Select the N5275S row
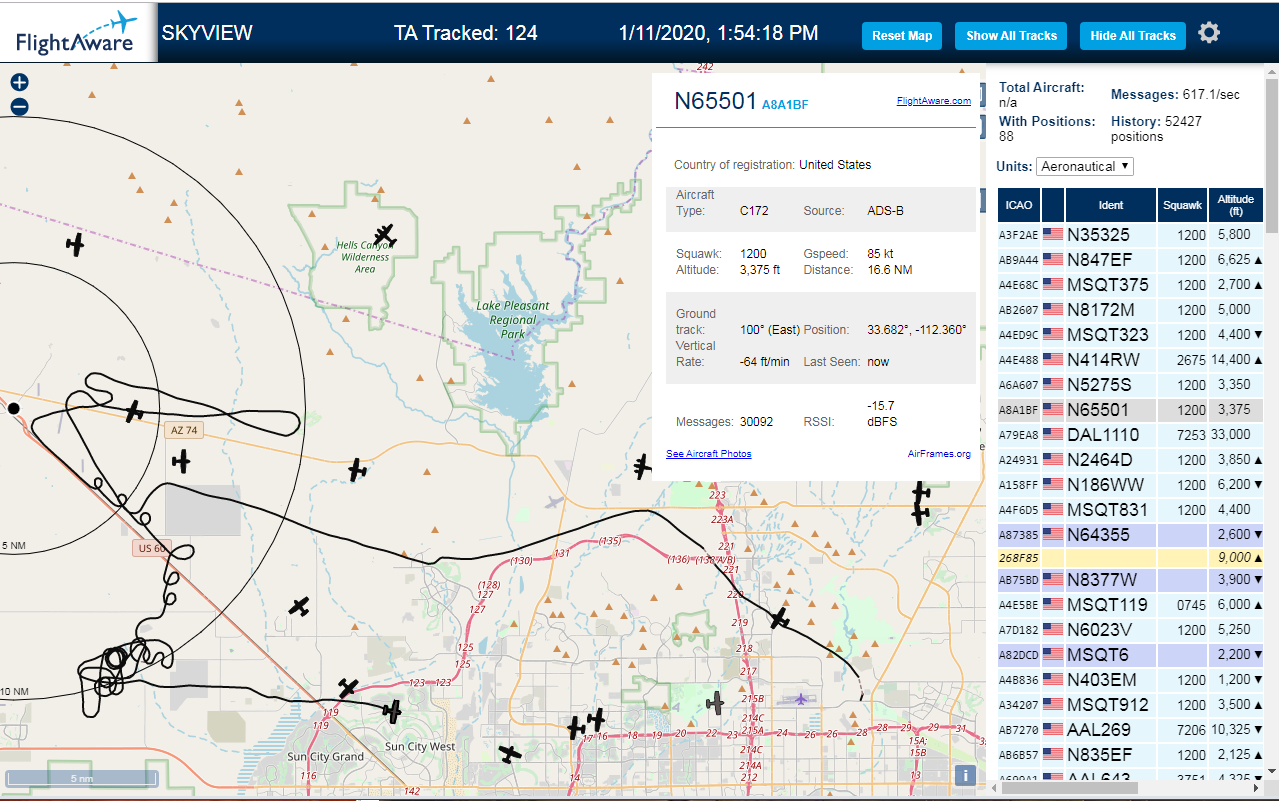 click(1131, 384)
